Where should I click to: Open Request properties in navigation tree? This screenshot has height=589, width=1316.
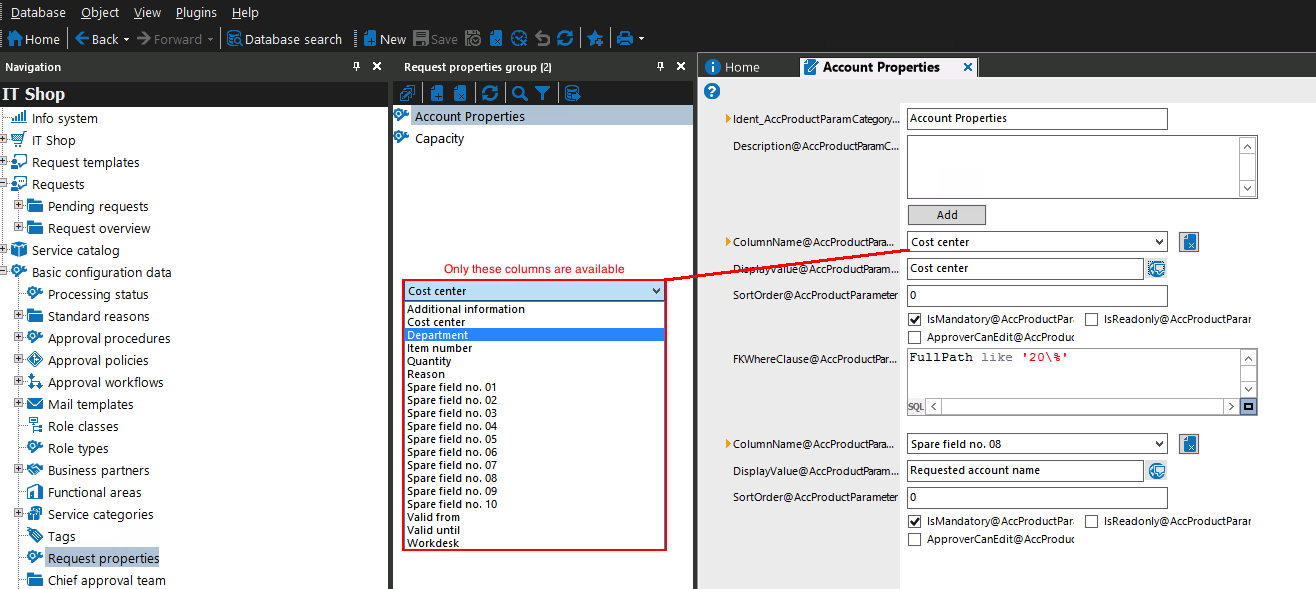click(x=103, y=558)
